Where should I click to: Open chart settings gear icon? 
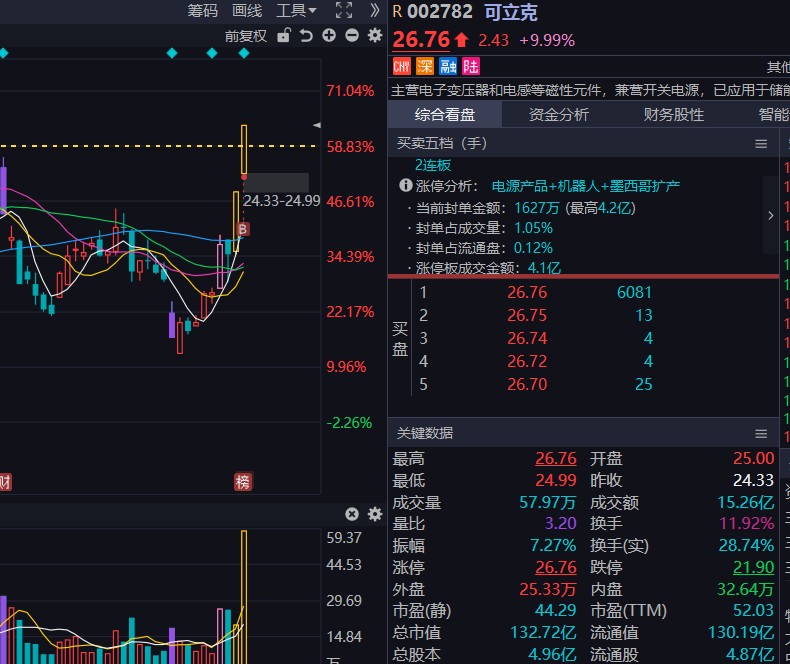pos(375,35)
